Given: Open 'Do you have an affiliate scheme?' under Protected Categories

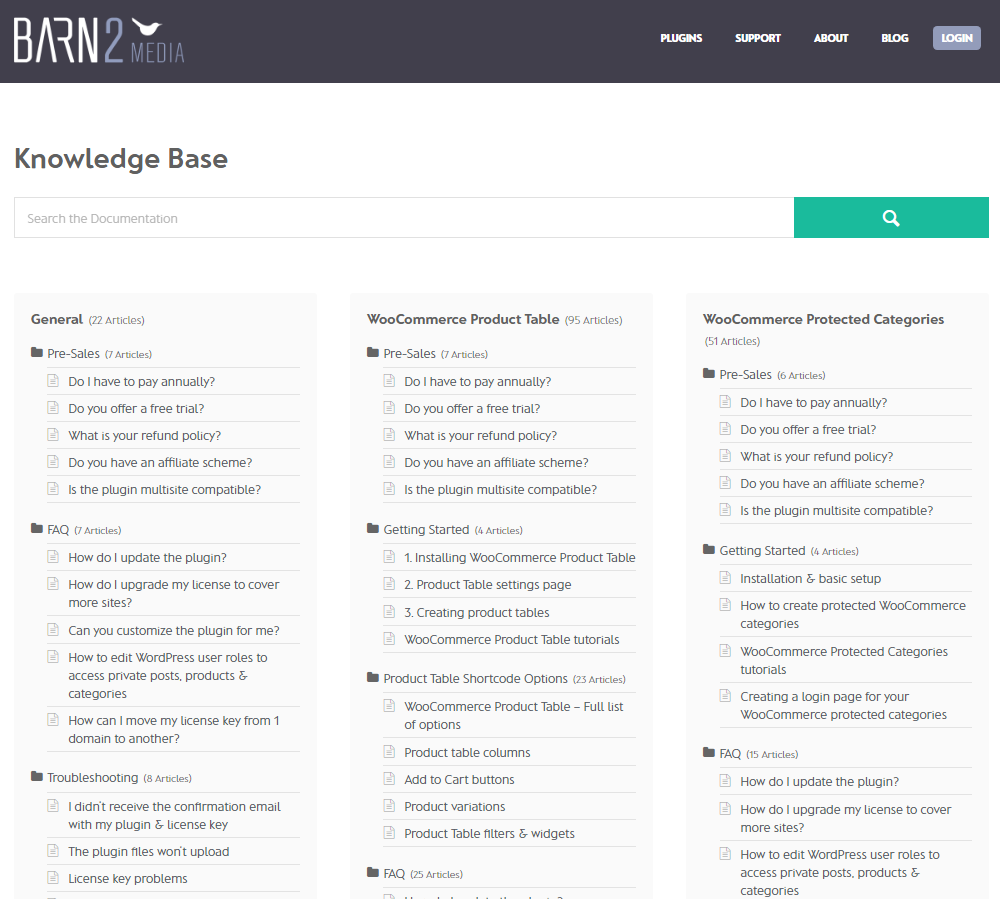Looking at the screenshot, I should pos(832,484).
